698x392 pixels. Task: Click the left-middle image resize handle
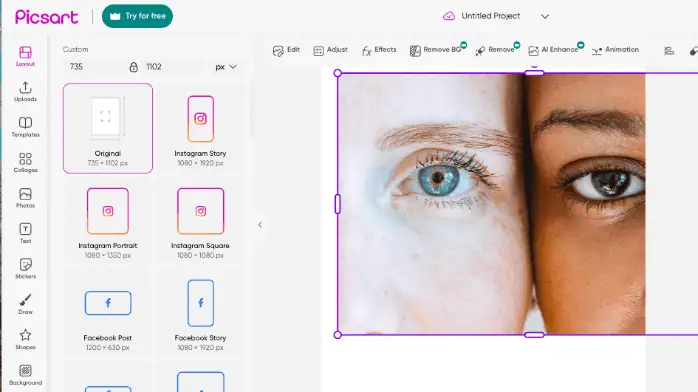click(x=337, y=204)
